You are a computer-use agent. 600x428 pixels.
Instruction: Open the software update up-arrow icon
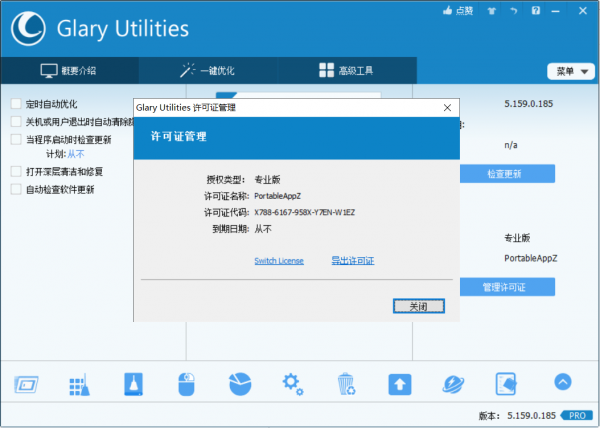[x=400, y=384]
